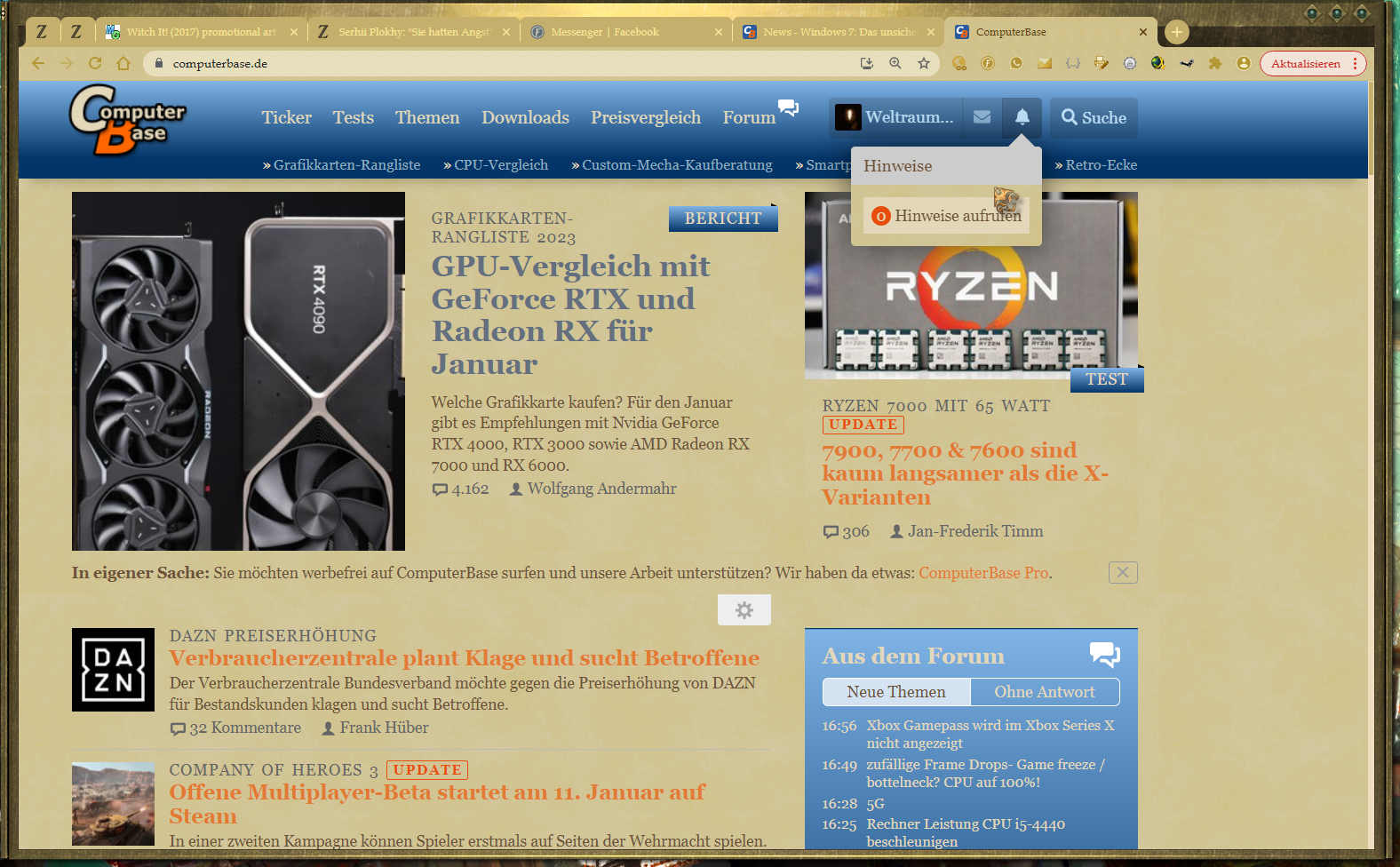Switch to the News - Windows 7 tab
This screenshot has width=1400, height=867.
pos(838,32)
